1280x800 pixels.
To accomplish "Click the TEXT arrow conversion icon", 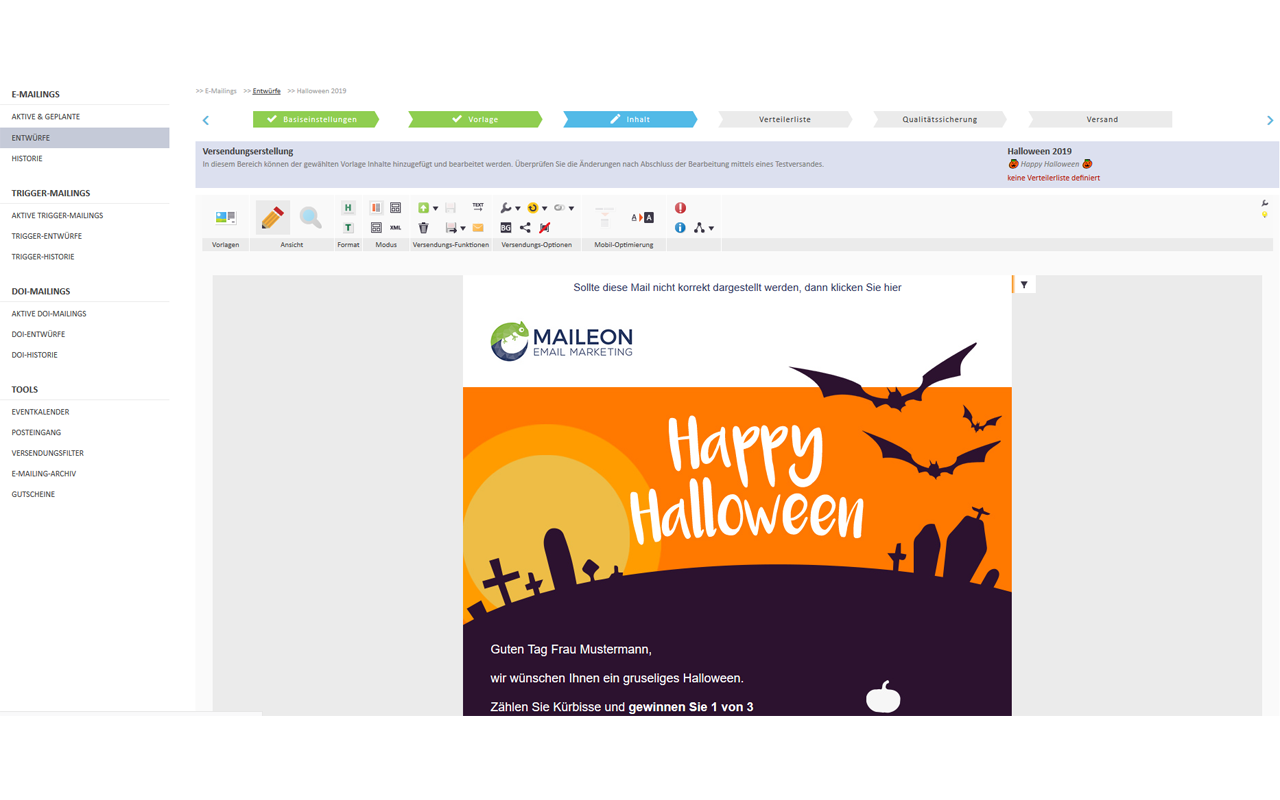I will click(x=478, y=207).
